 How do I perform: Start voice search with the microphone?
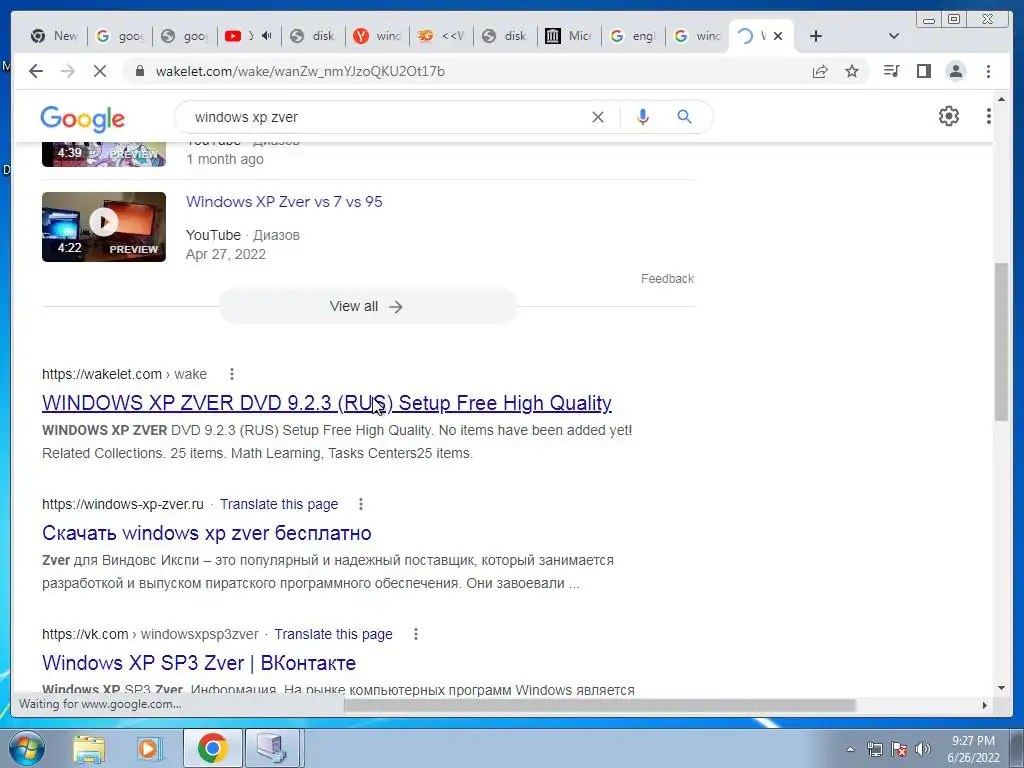(643, 117)
